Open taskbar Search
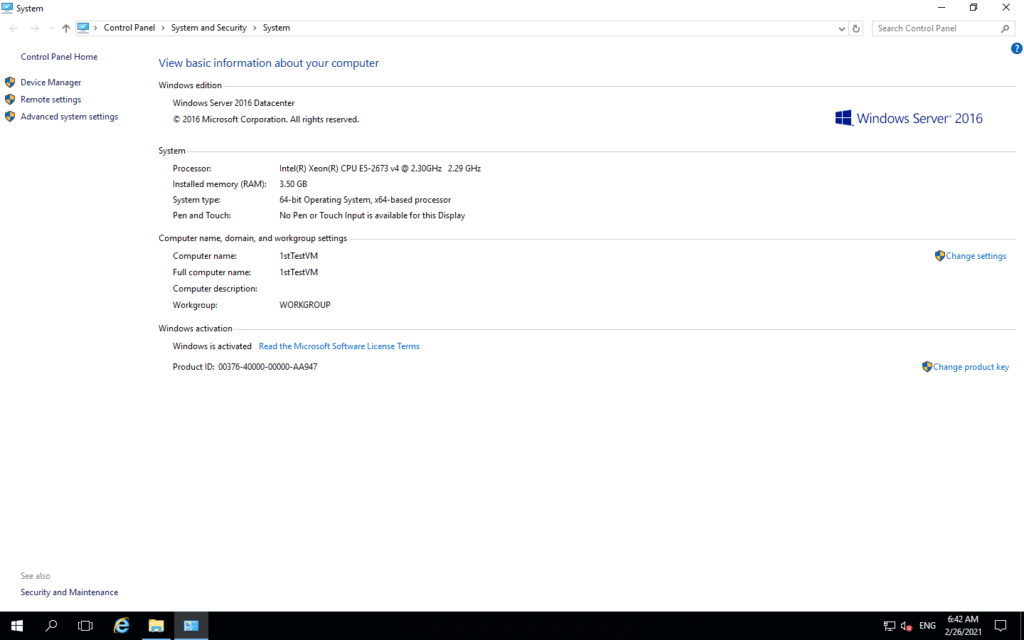The image size is (1024, 640). click(x=51, y=626)
